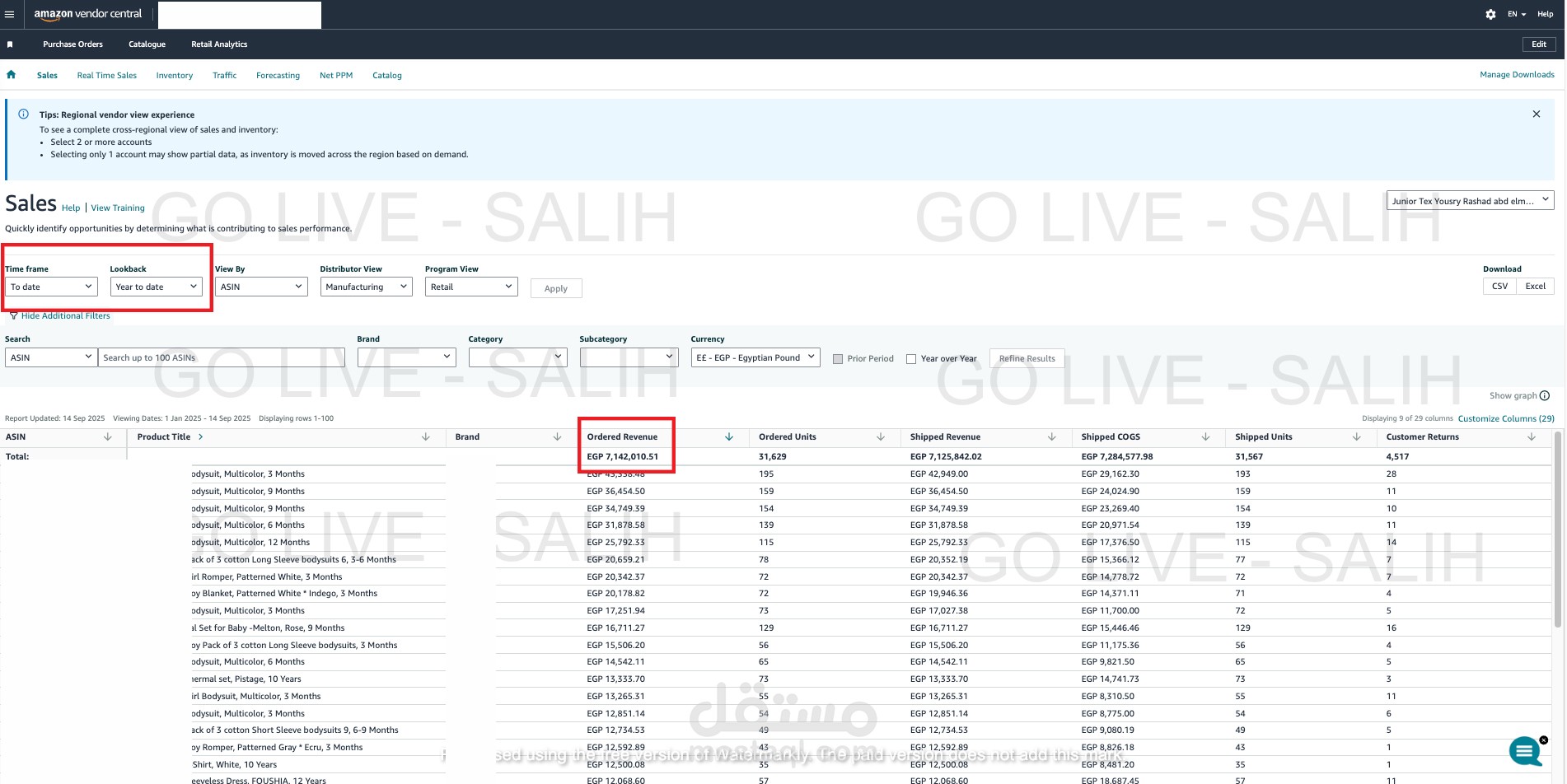
Task: Open the Distributor View dropdown
Action: click(x=366, y=287)
